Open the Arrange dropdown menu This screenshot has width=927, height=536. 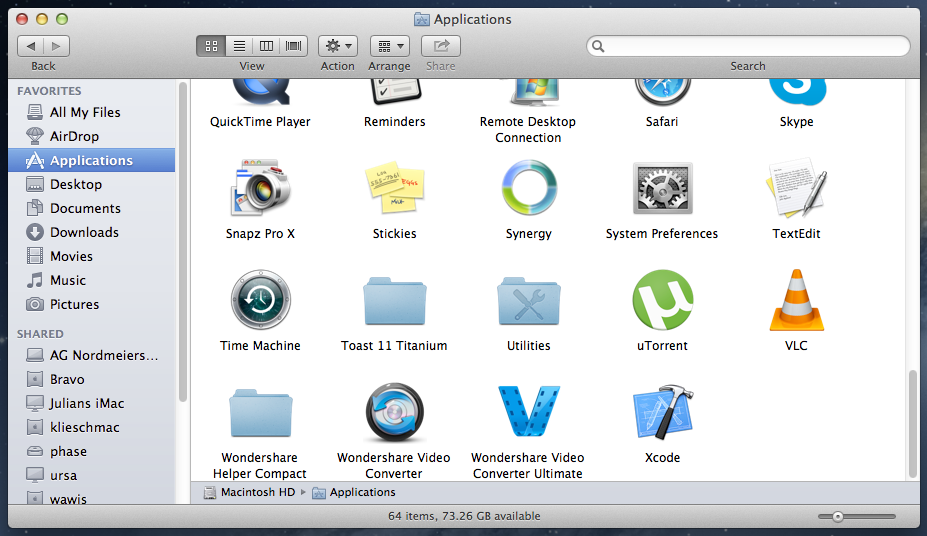[389, 46]
